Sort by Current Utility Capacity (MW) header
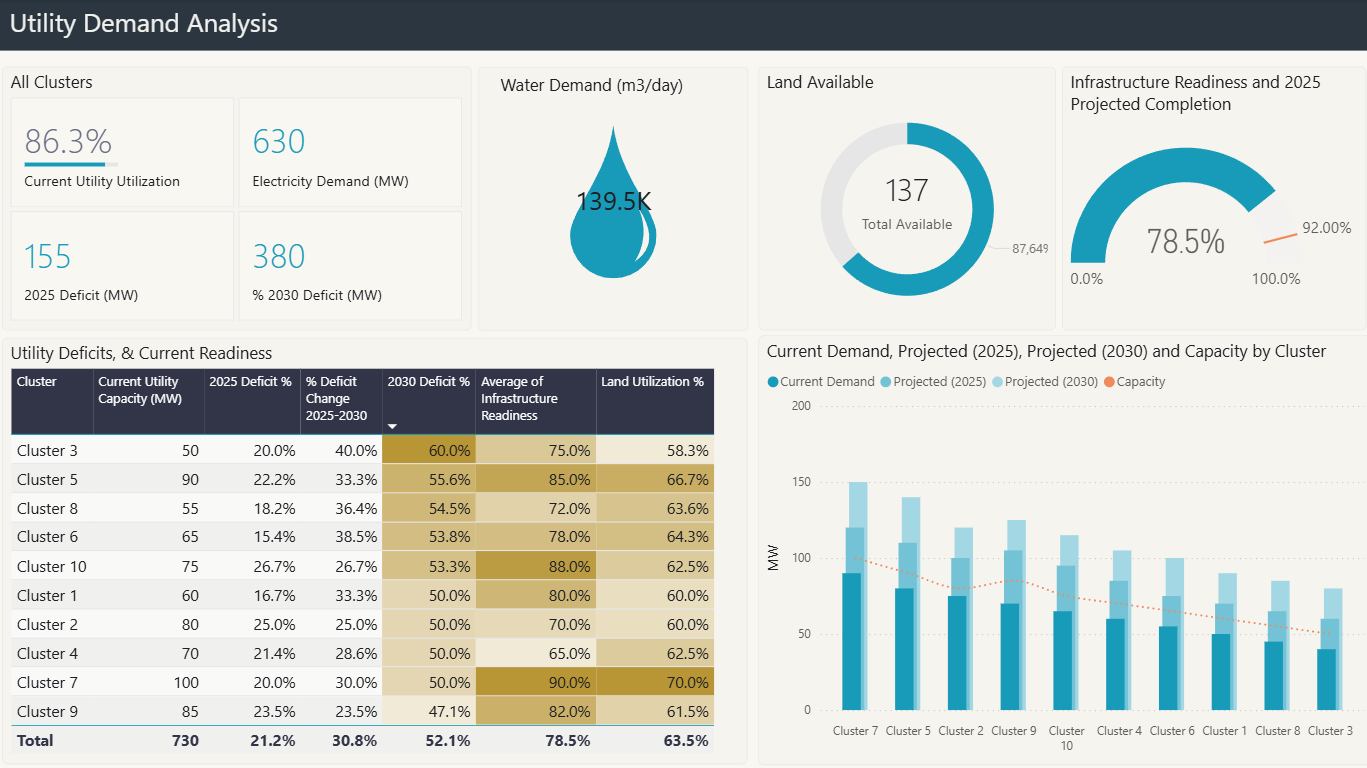Screen dimensions: 1367x768 point(138,390)
